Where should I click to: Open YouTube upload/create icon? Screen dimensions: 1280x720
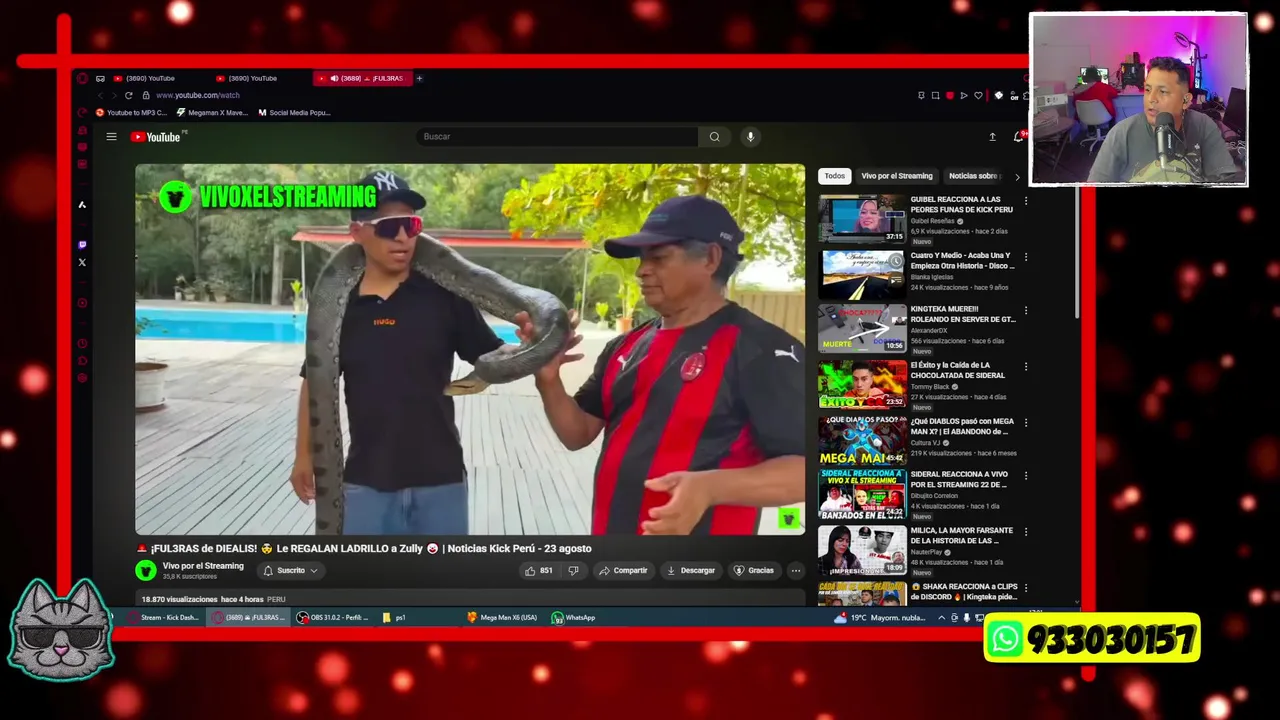[992, 137]
